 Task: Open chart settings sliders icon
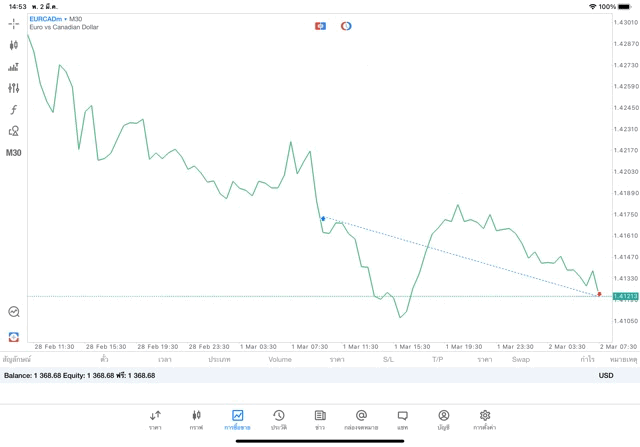(14, 88)
